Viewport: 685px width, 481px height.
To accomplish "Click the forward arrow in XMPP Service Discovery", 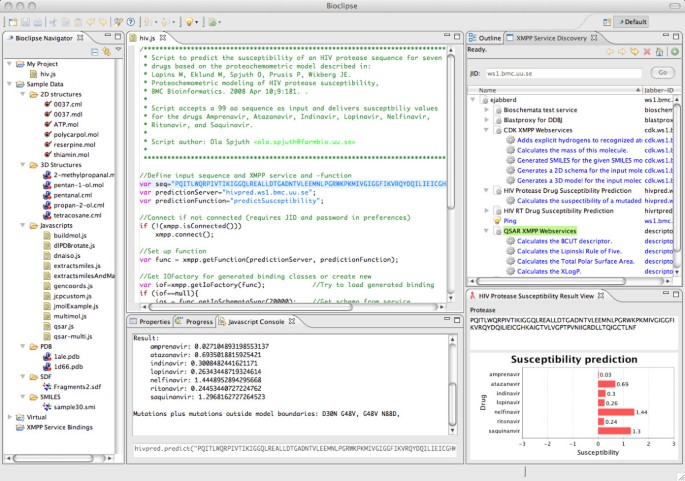I will 622,52.
